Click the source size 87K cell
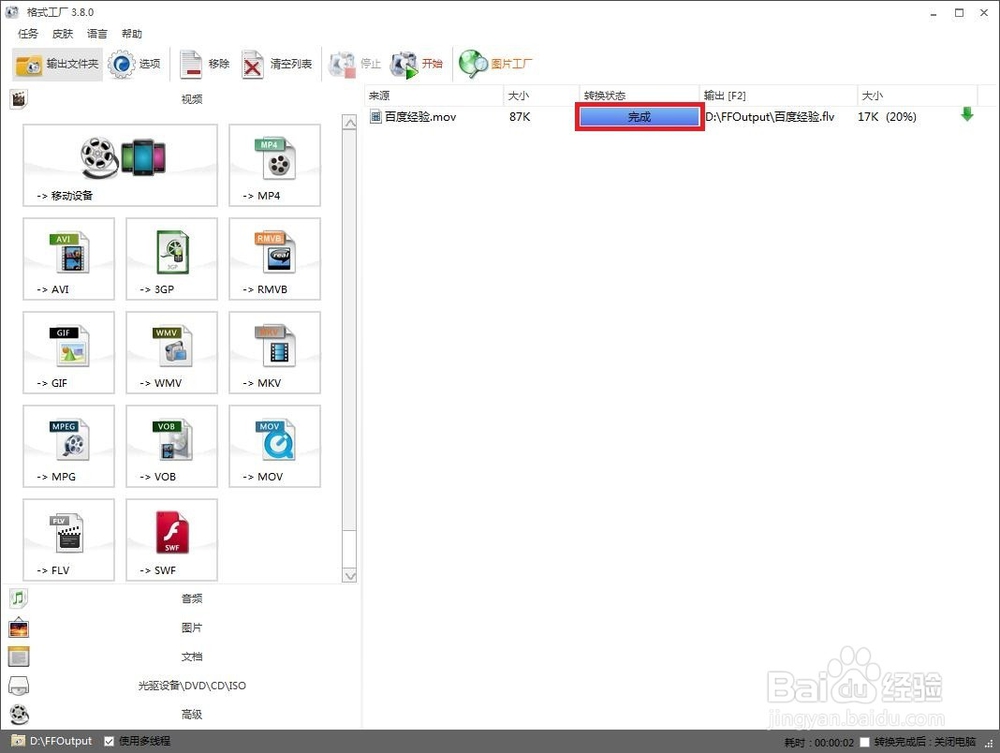The height and width of the screenshot is (753, 1000). pyautogui.click(x=520, y=117)
